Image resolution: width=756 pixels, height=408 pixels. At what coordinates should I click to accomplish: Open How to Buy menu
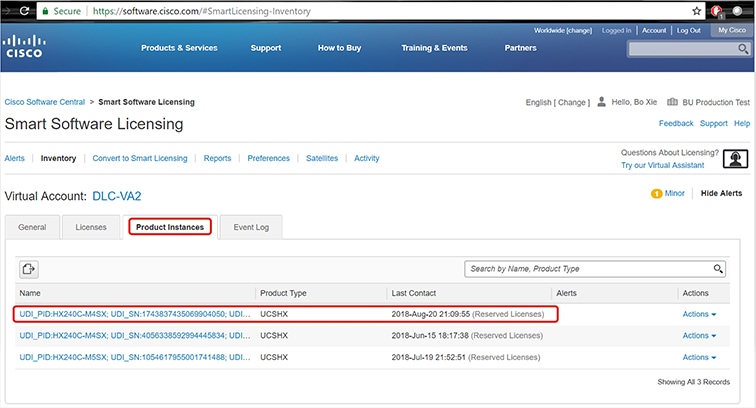pyautogui.click(x=339, y=48)
